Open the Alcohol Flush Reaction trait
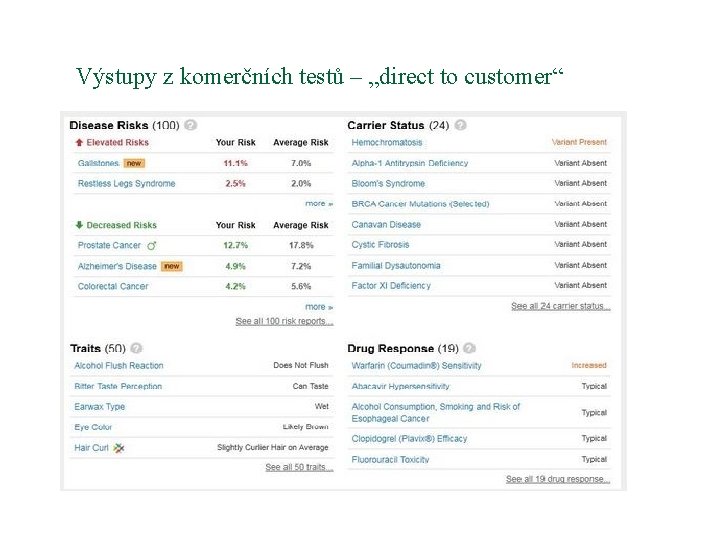This screenshot has width=720, height=540. (x=119, y=366)
